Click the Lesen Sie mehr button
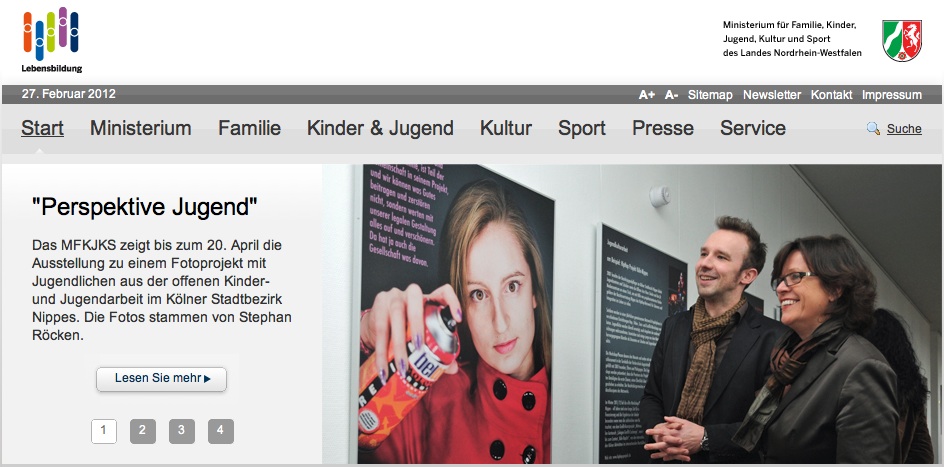This screenshot has height=467, width=944. [161, 379]
